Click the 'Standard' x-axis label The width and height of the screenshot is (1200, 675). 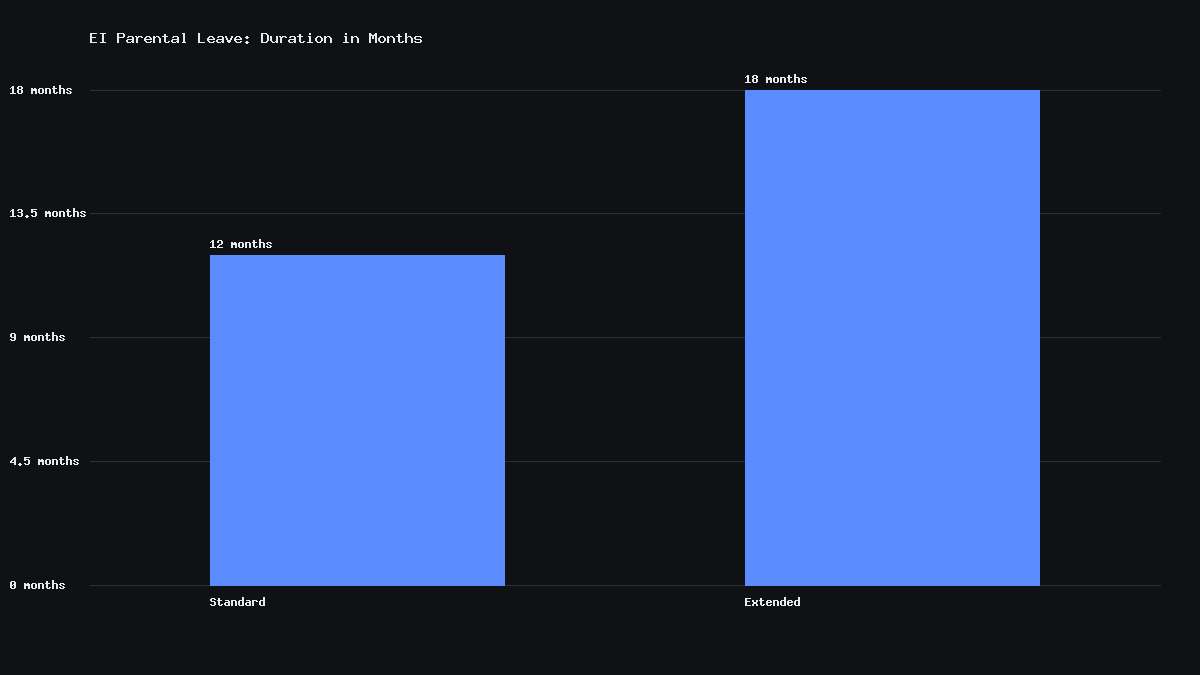(238, 602)
